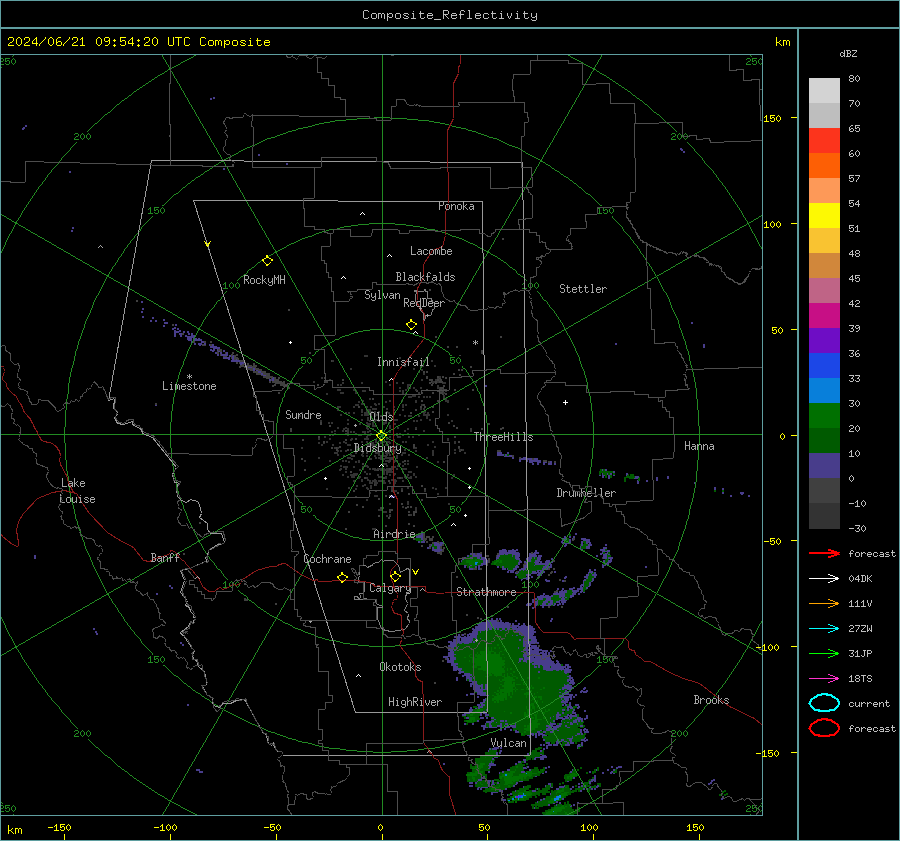Image resolution: width=900 pixels, height=841 pixels.
Task: Click the Stettler city label
Action: (583, 289)
